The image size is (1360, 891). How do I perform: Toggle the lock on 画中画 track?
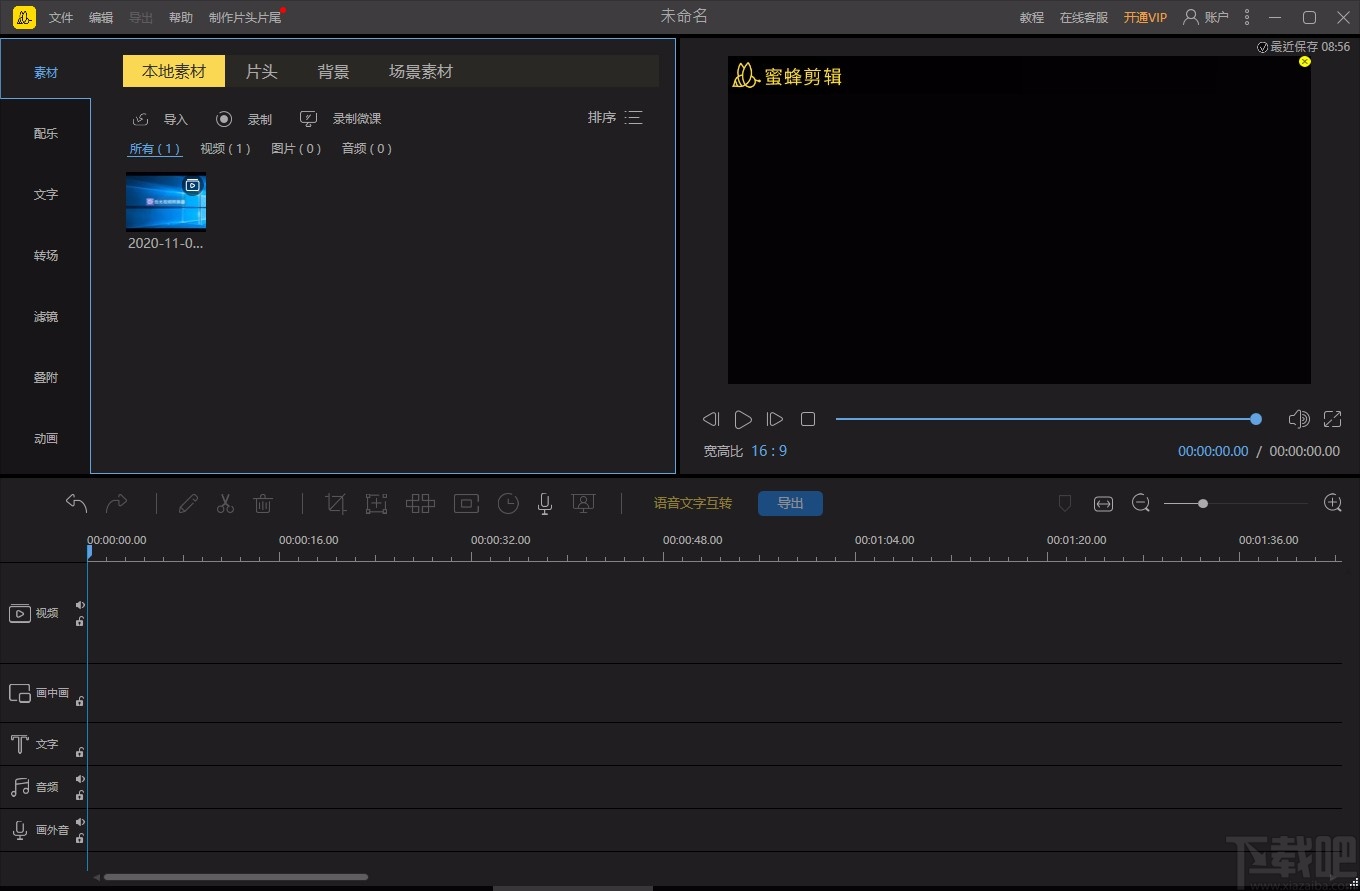tap(80, 701)
